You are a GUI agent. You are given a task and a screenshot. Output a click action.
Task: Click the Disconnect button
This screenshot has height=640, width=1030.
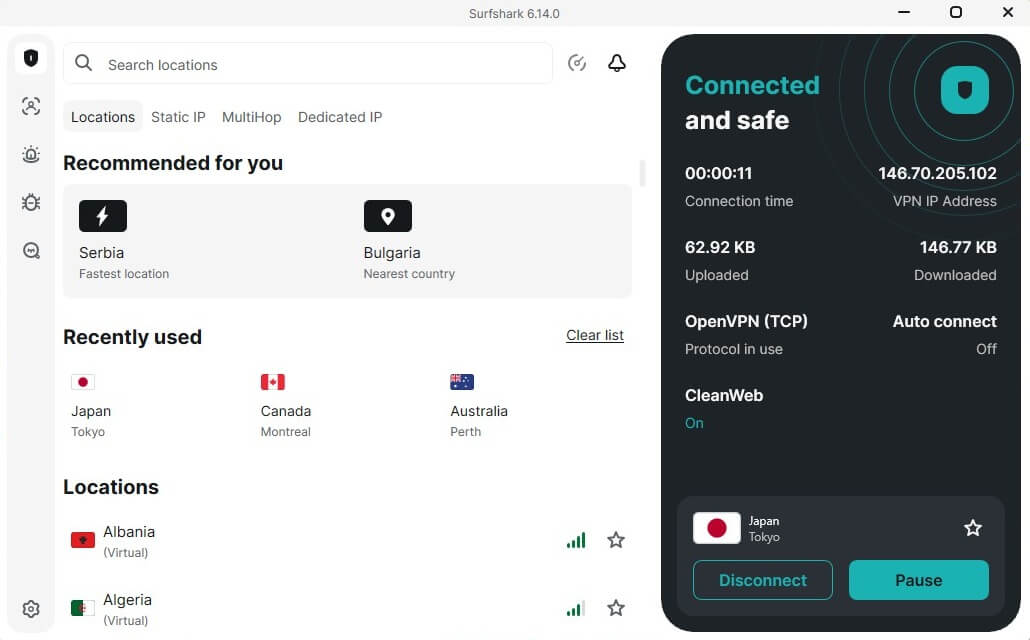(763, 580)
